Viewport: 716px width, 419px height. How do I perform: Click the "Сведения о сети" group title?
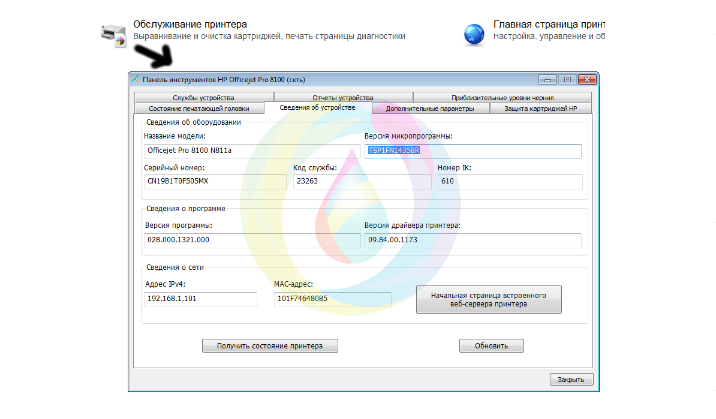(x=175, y=267)
